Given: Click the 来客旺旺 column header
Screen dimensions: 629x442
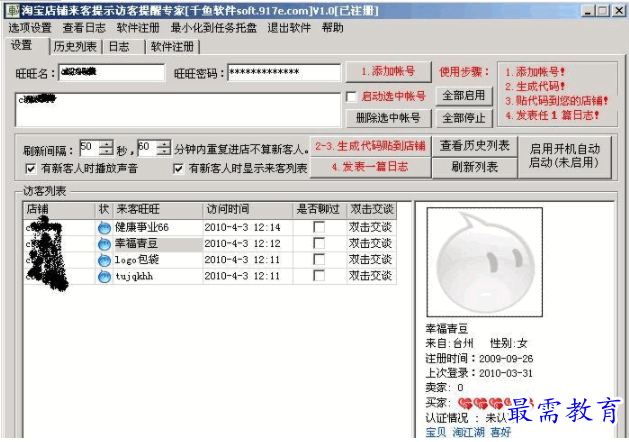Looking at the screenshot, I should (x=158, y=209).
